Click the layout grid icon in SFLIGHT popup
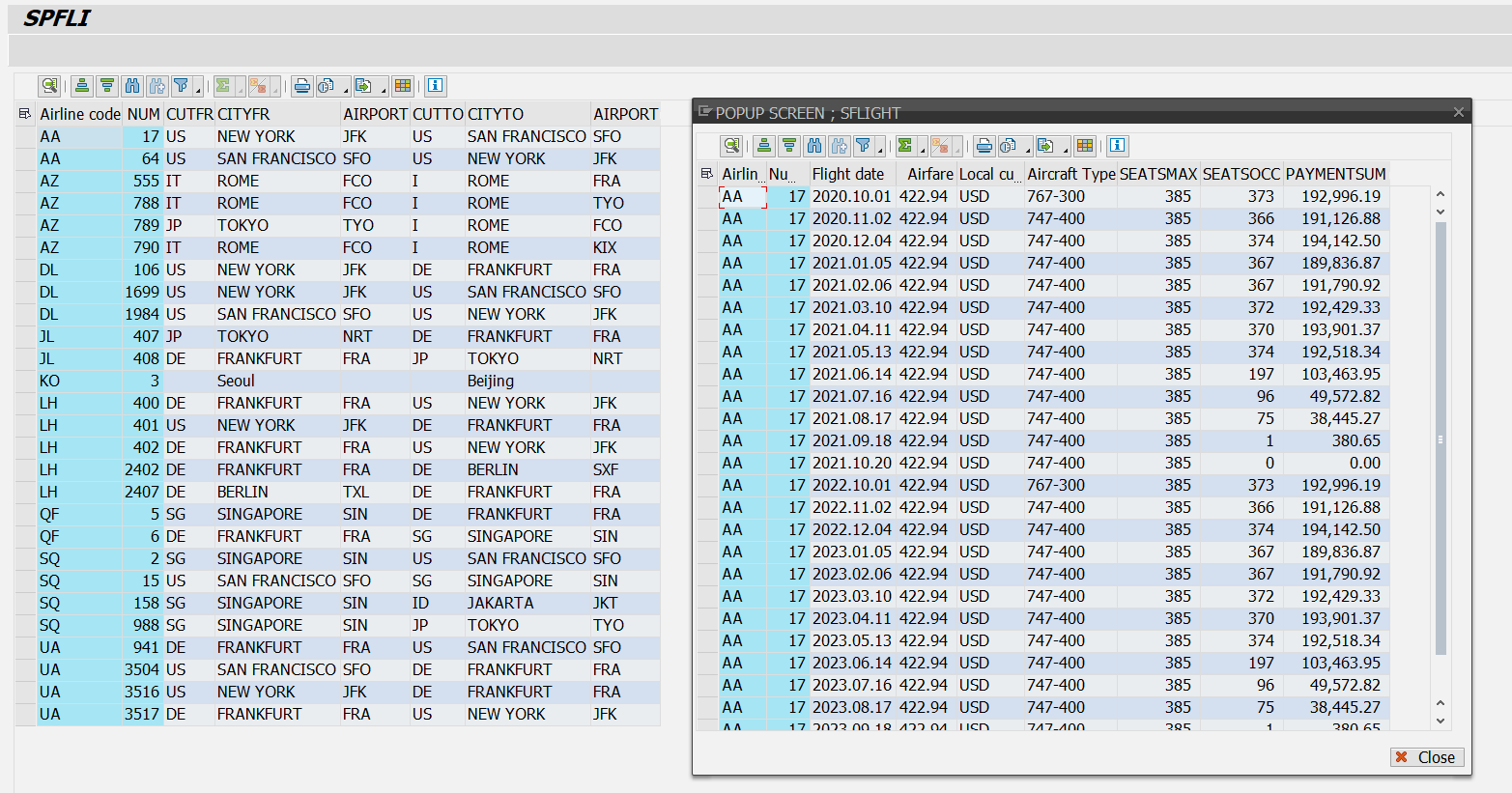The image size is (1512, 793). 1085,146
